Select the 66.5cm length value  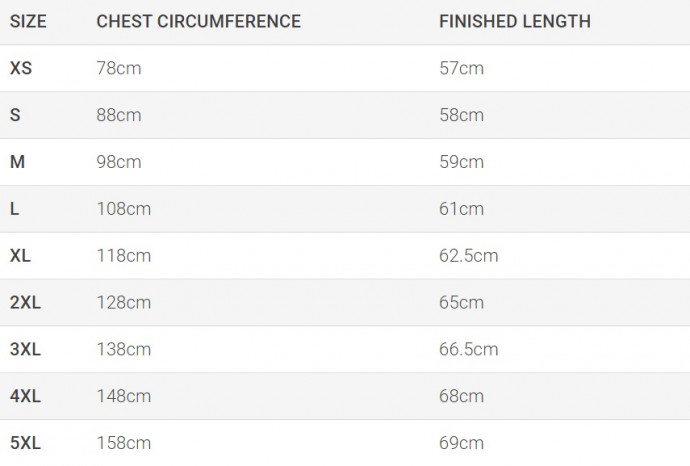469,349
